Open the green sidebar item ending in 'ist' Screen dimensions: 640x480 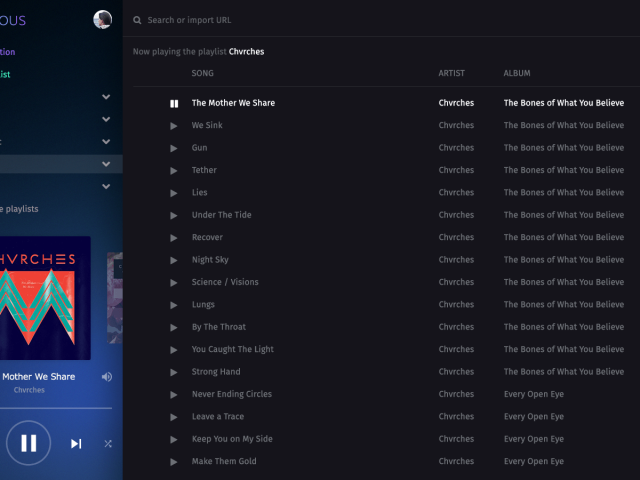pos(5,74)
